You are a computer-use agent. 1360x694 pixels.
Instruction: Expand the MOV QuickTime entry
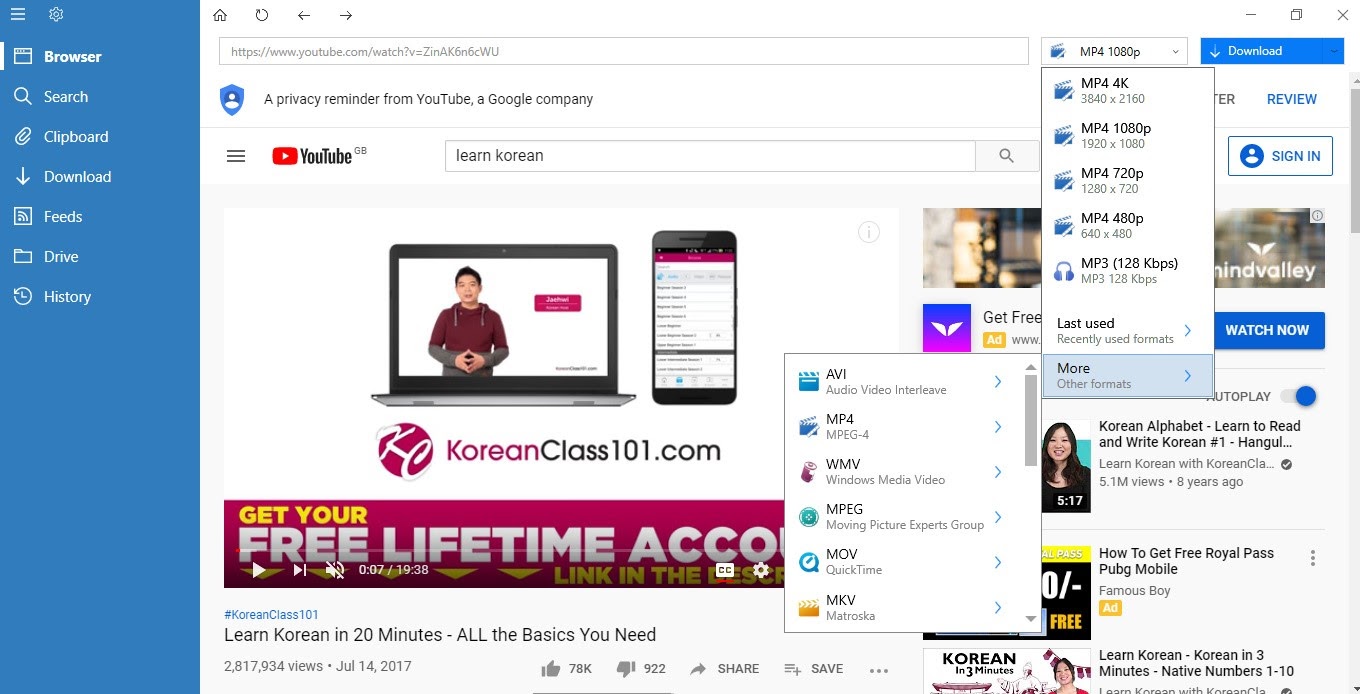904,561
